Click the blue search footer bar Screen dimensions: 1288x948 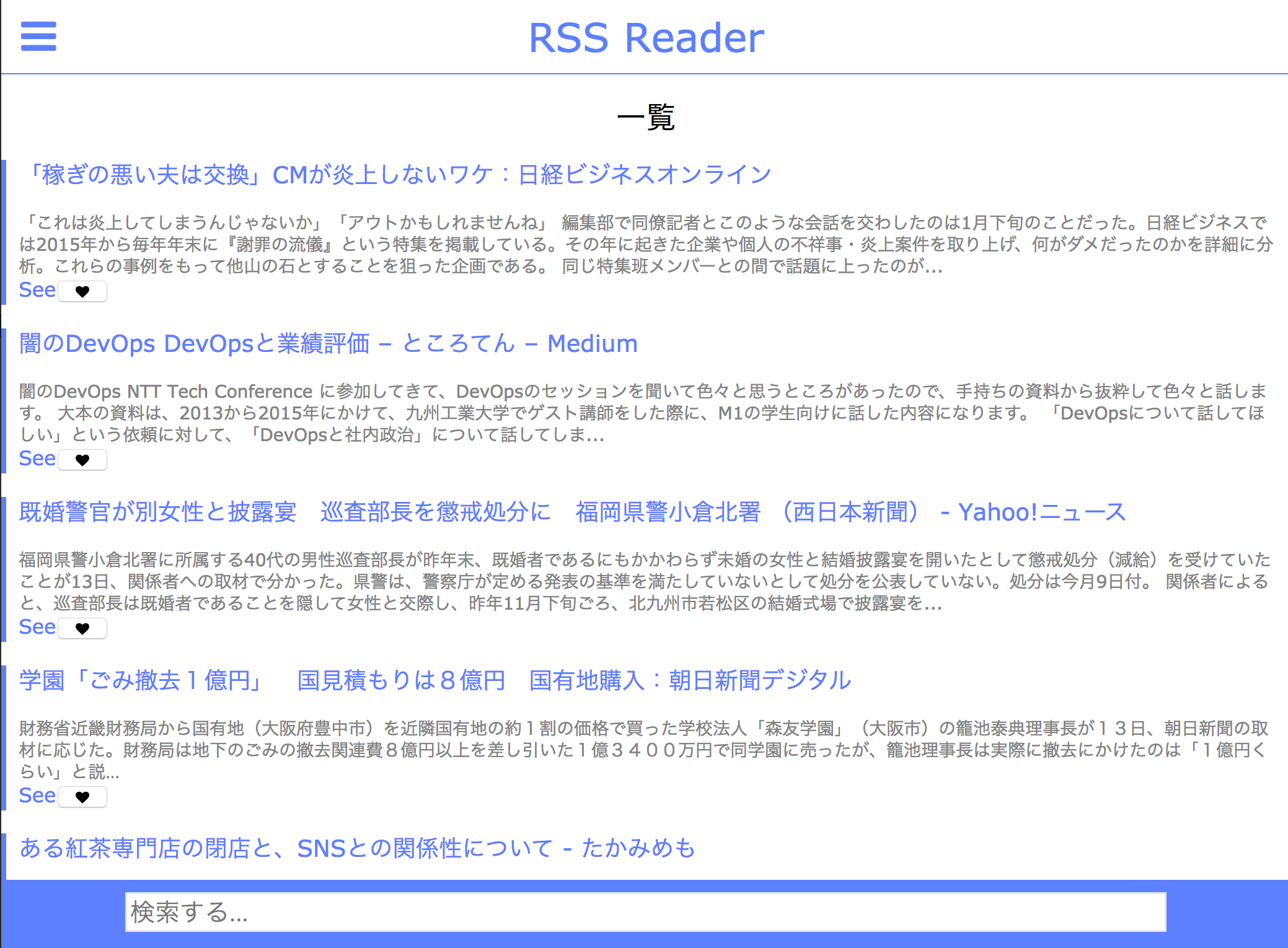(62, 914)
